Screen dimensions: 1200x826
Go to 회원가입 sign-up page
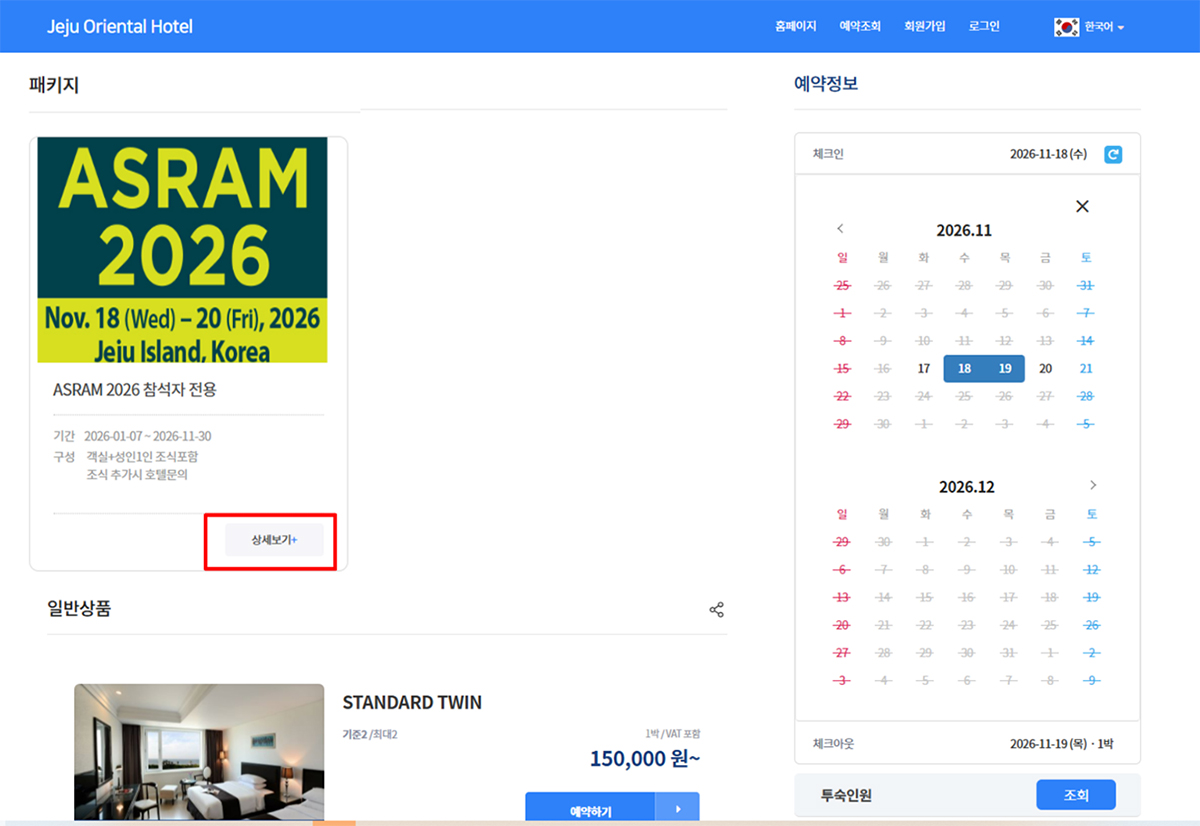click(924, 27)
